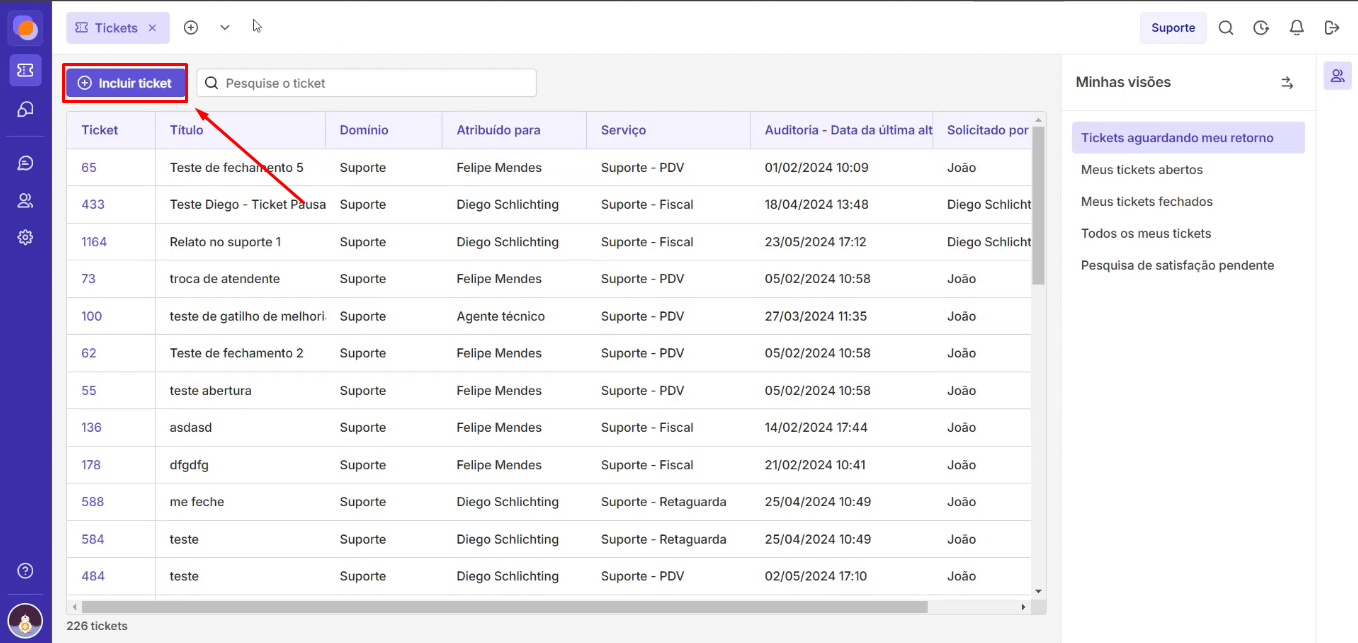The height and width of the screenshot is (643, 1358).
Task: Click vertical scrollbar down arrow
Action: 1038,592
